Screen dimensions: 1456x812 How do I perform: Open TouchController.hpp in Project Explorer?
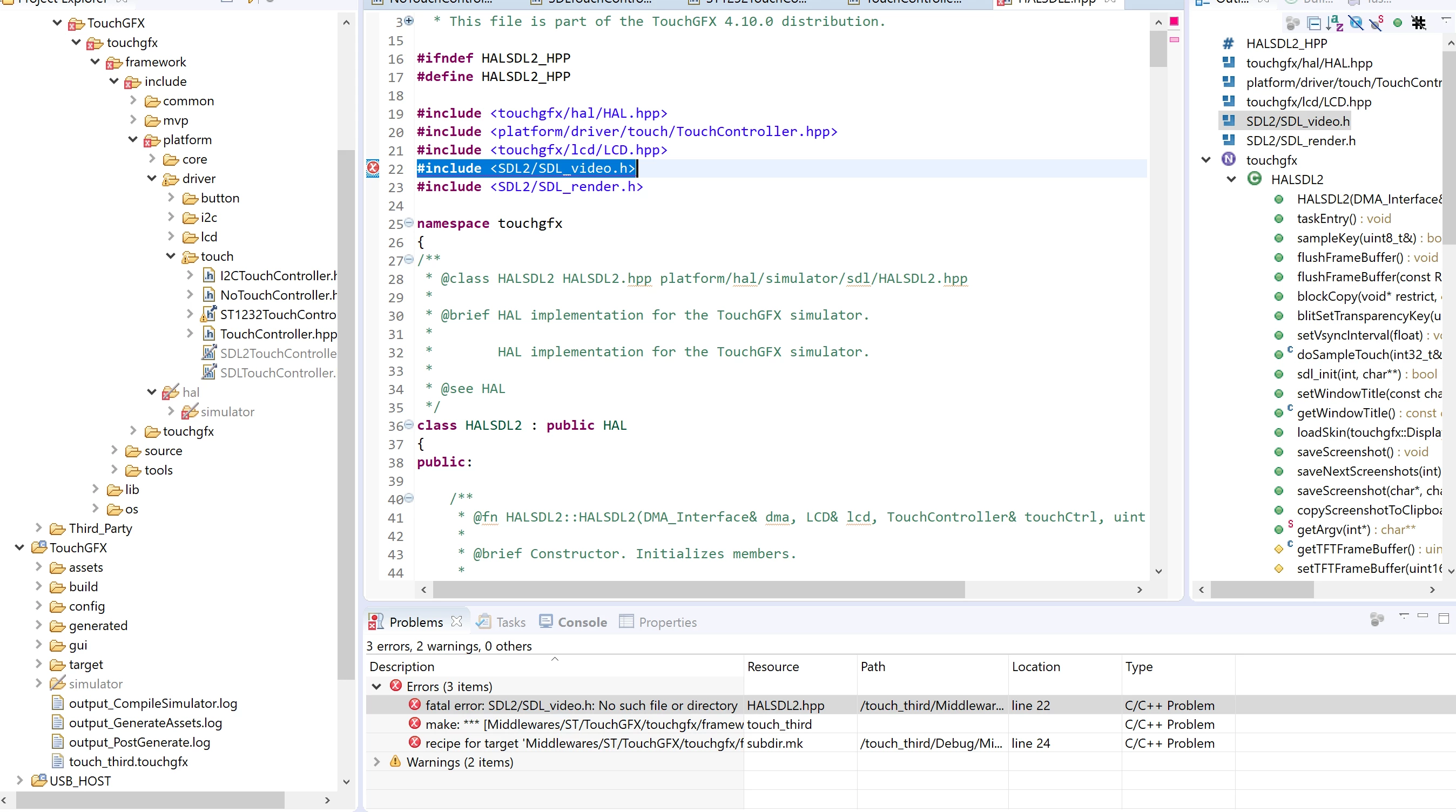pos(278,334)
